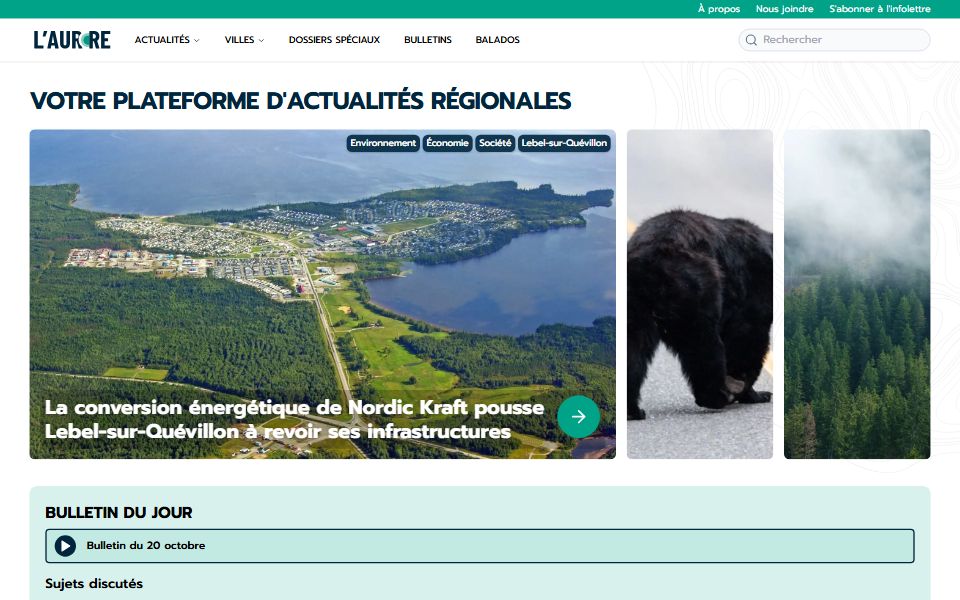Click the Bulletin du 20 octobre bar
The image size is (960, 600).
(x=480, y=546)
